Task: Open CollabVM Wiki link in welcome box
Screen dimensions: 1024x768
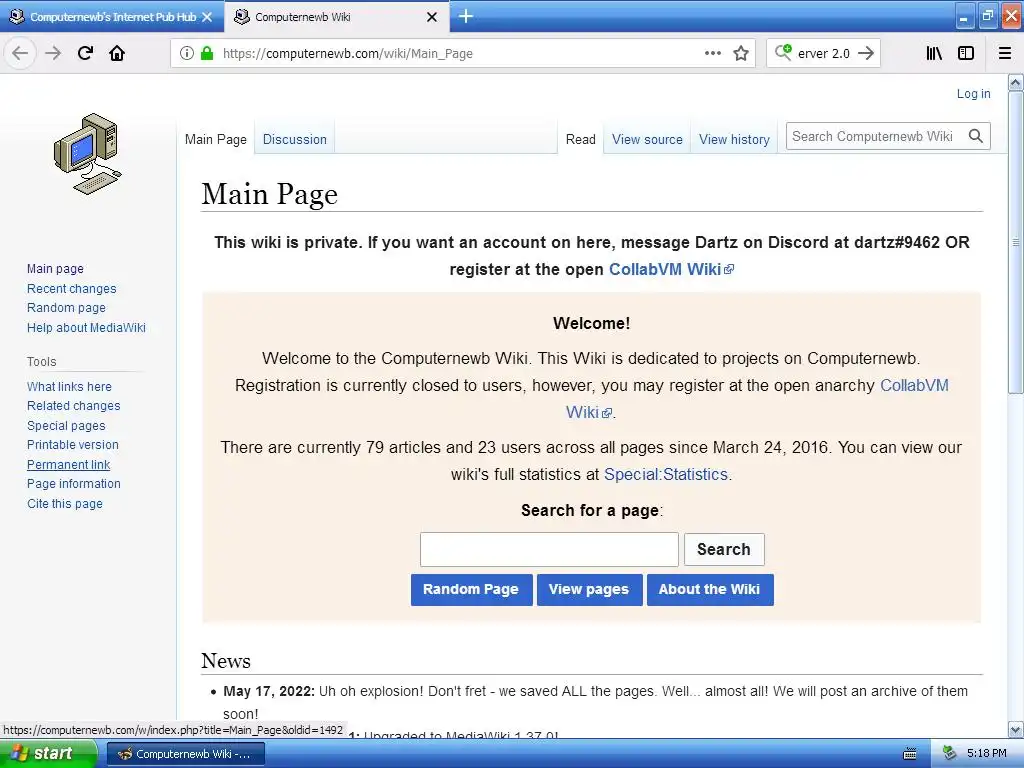Action: pos(914,385)
